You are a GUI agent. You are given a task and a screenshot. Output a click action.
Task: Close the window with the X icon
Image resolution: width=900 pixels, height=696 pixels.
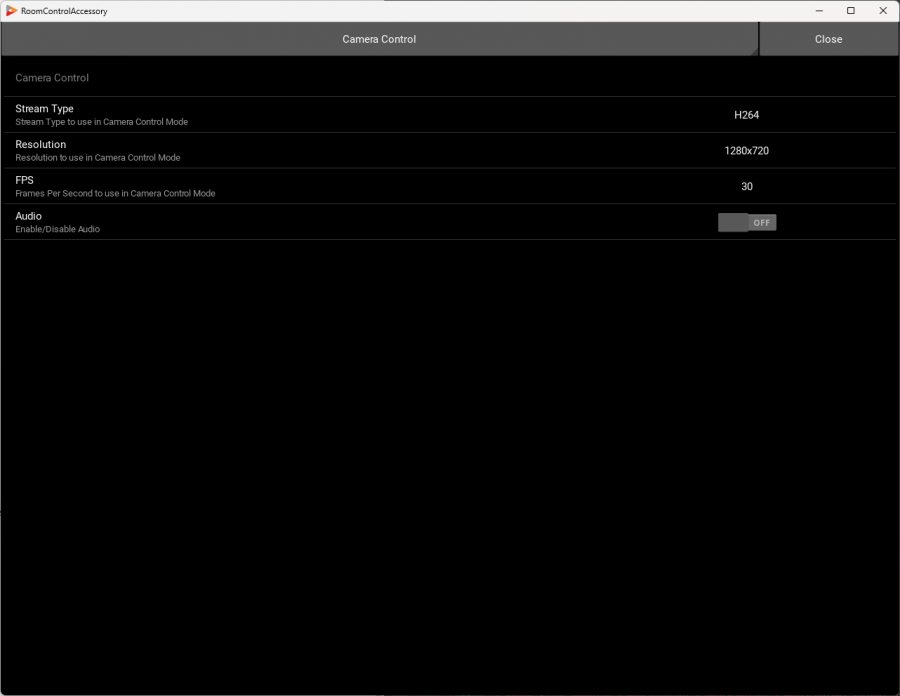point(883,11)
